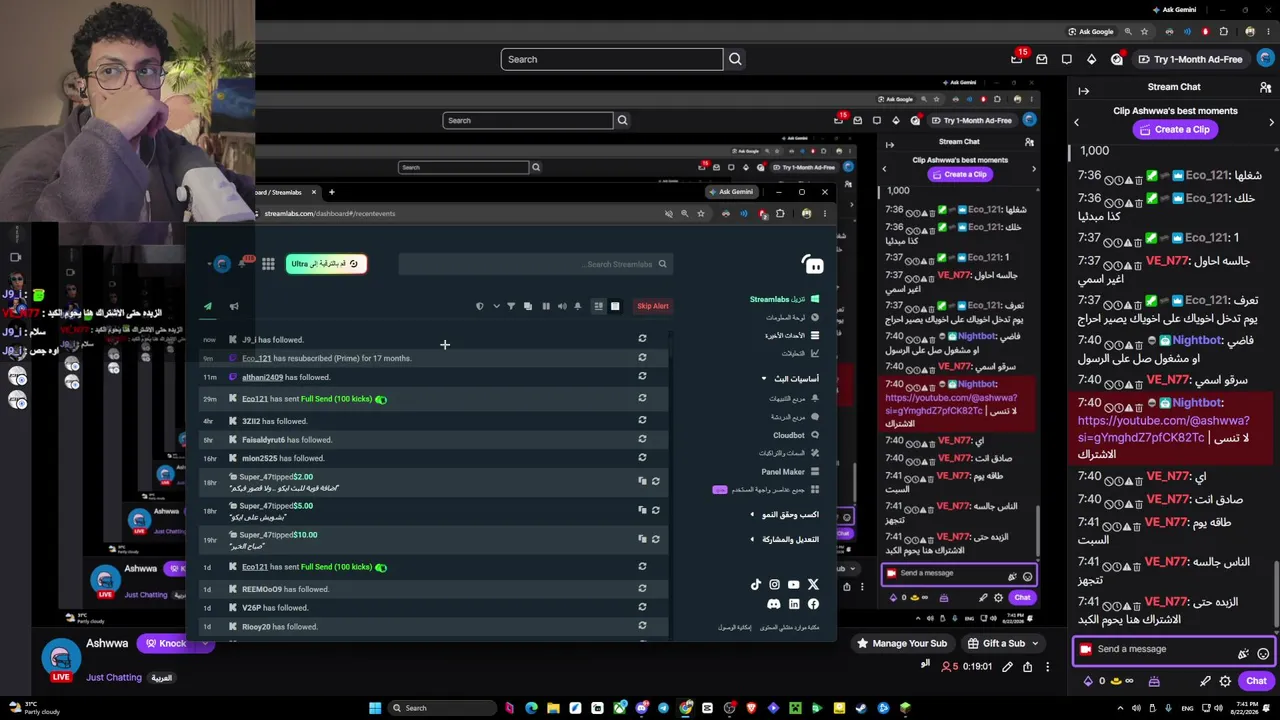Share the stream via share icon
1280x720 pixels.
[x=1027, y=667]
